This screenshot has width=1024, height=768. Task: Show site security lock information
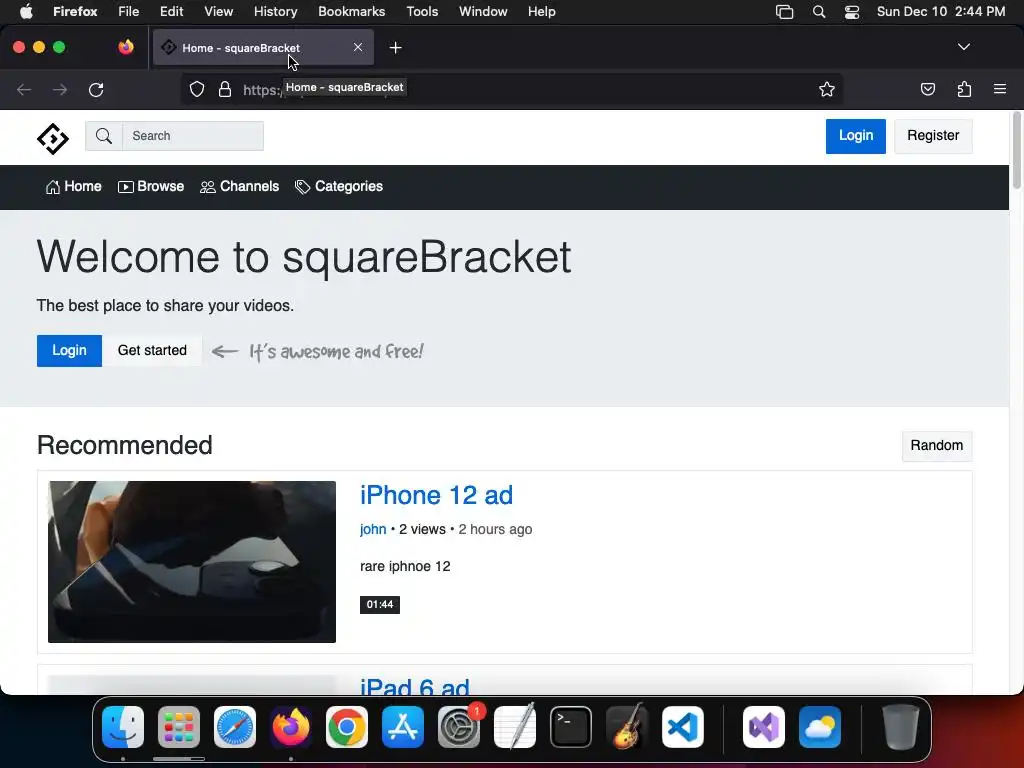click(225, 89)
